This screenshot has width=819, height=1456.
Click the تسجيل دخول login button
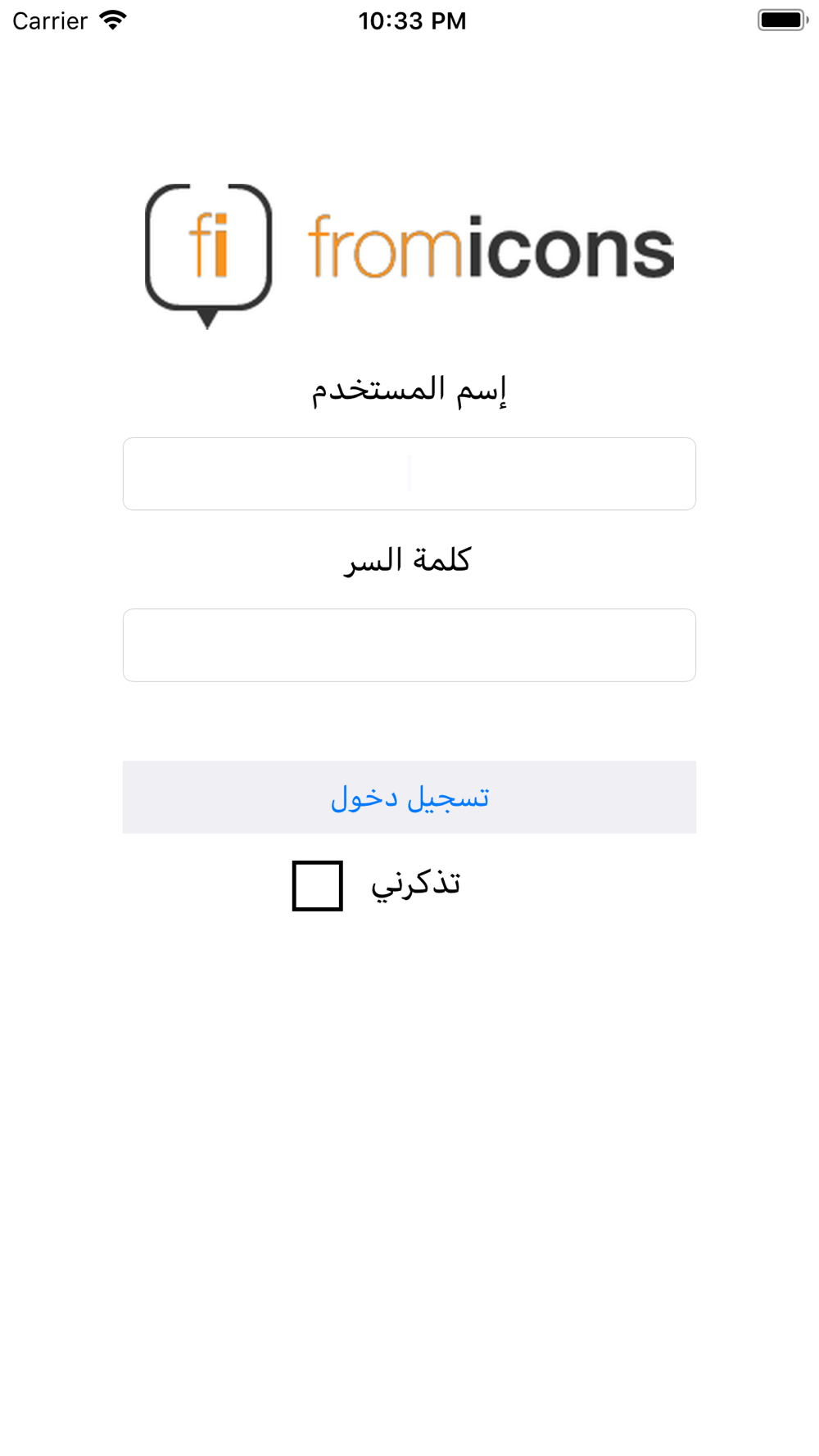point(409,797)
